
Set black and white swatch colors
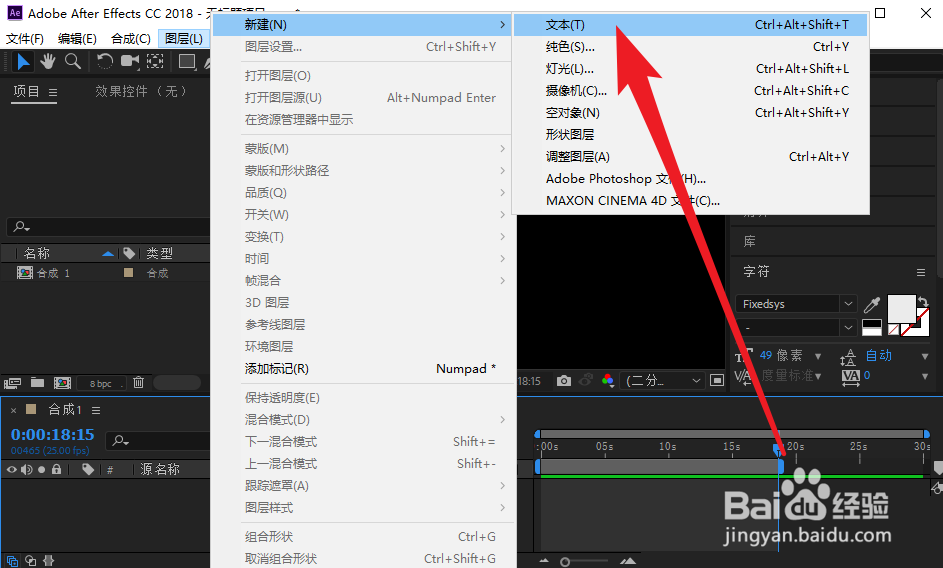tap(871, 327)
